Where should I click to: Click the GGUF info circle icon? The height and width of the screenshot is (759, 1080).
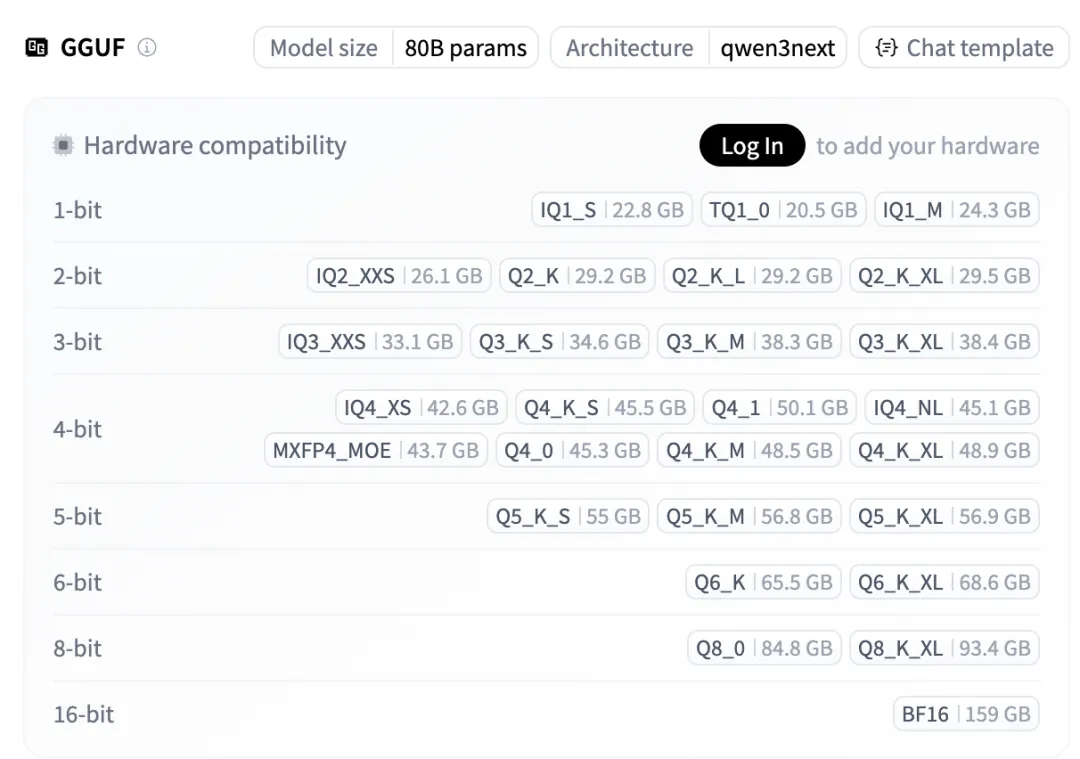(147, 47)
